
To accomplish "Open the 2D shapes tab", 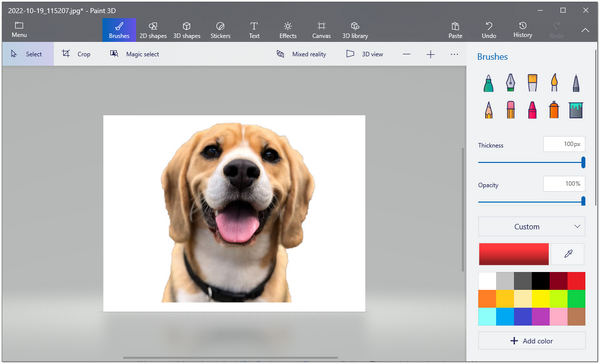I will (x=153, y=30).
